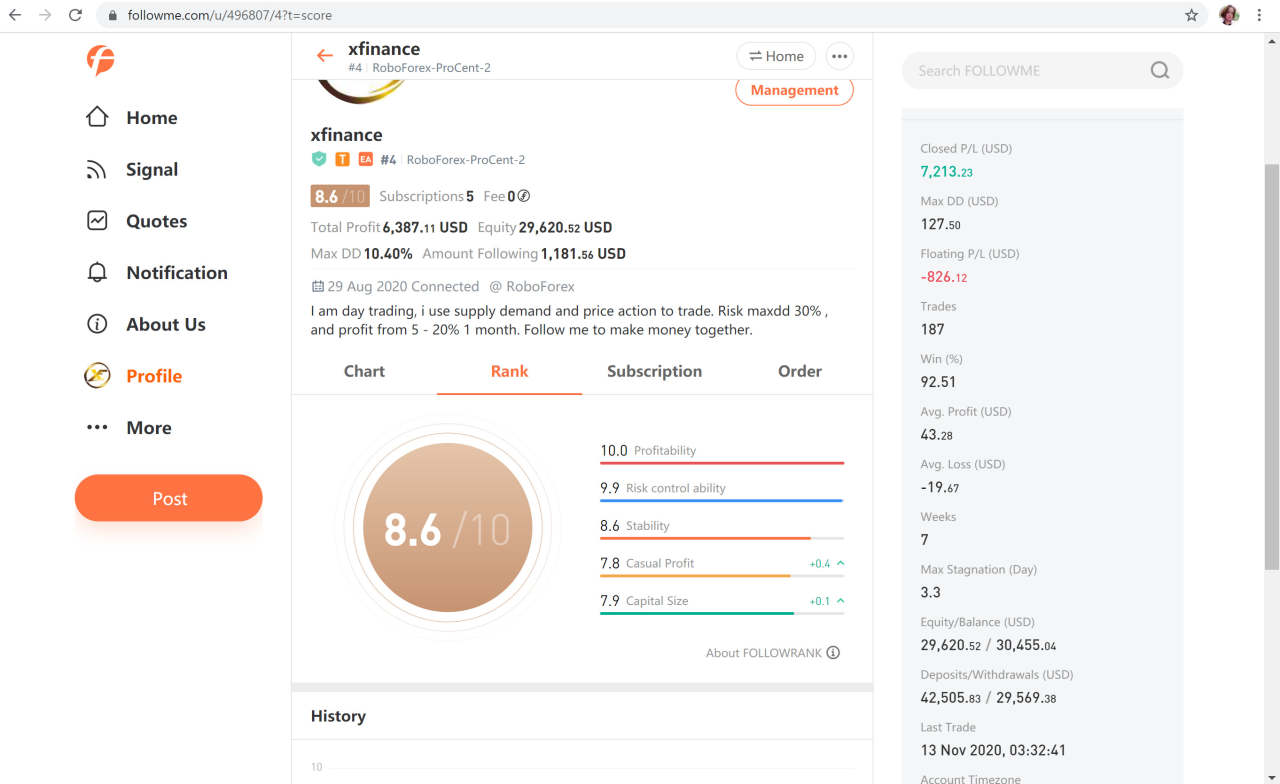
Task: Go back in browser history
Action: pos(15,15)
